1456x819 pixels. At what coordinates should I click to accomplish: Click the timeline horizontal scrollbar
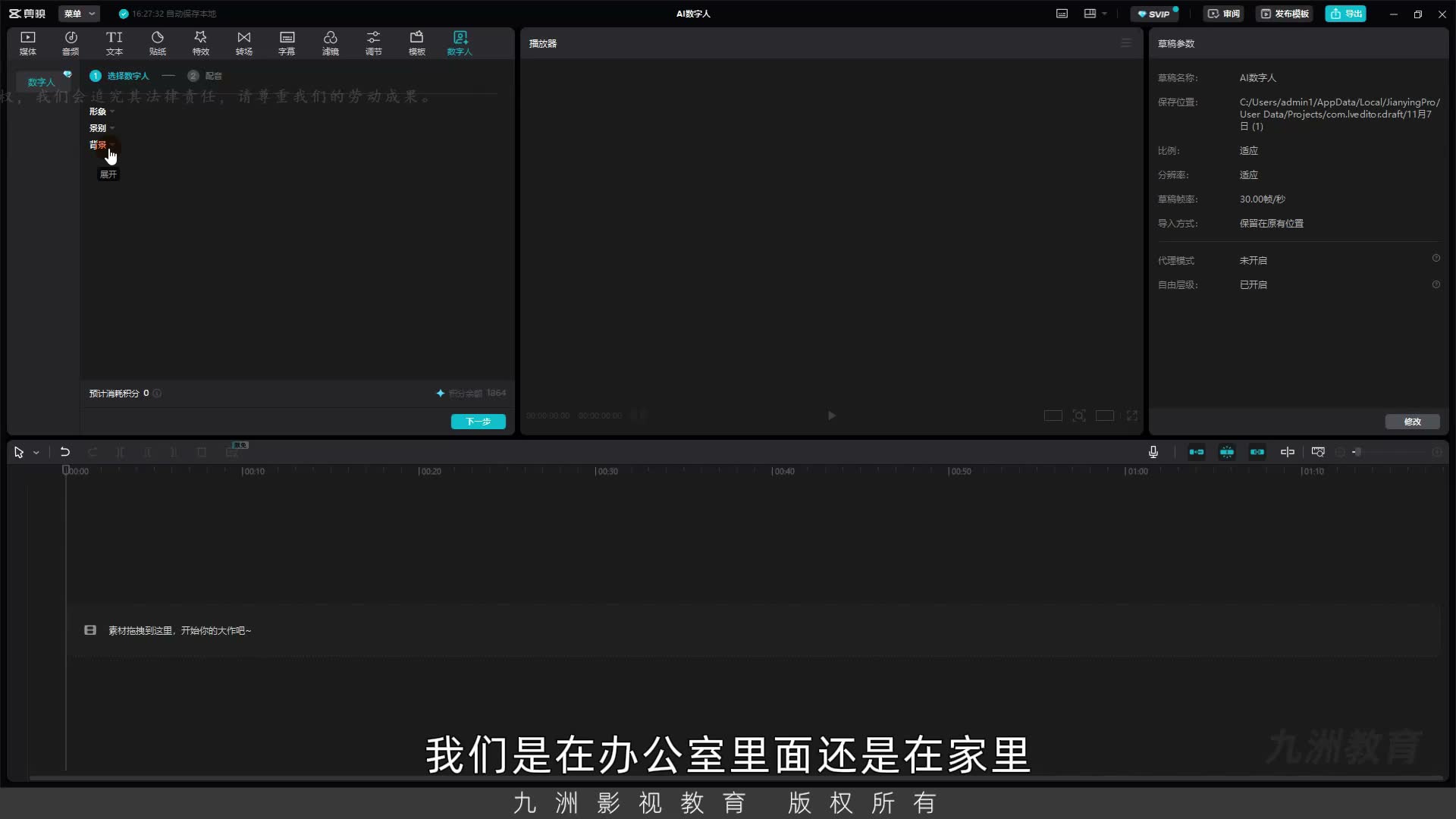pyautogui.click(x=736, y=778)
